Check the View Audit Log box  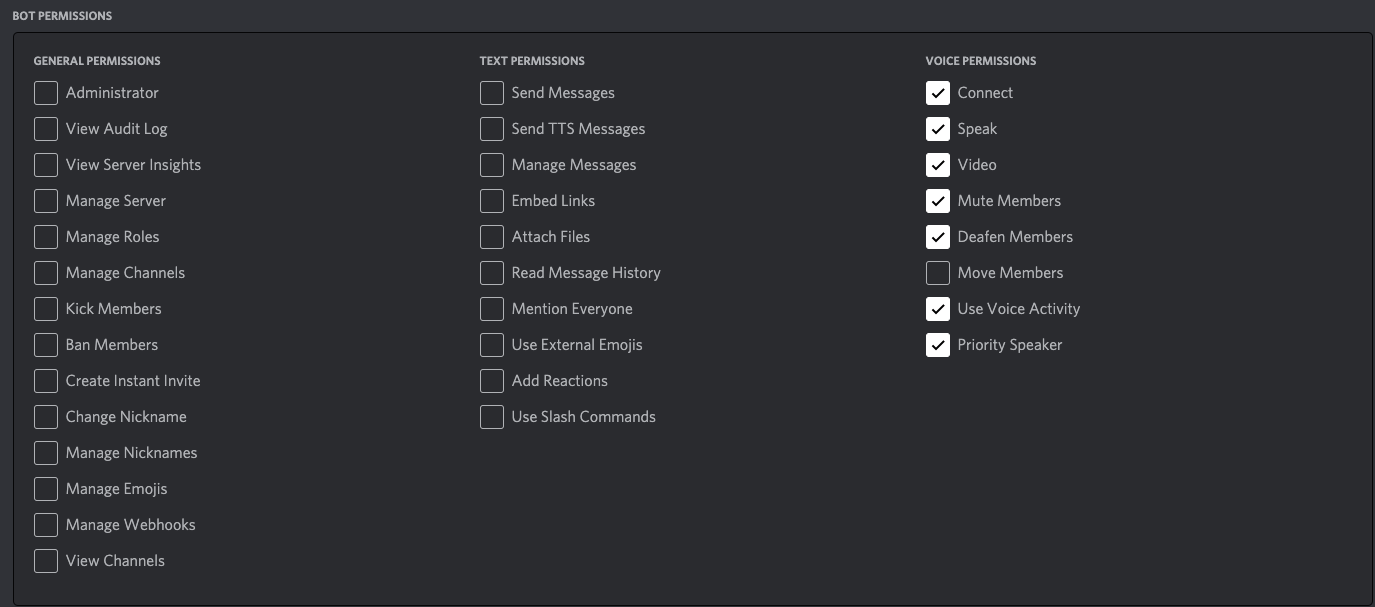click(46, 129)
